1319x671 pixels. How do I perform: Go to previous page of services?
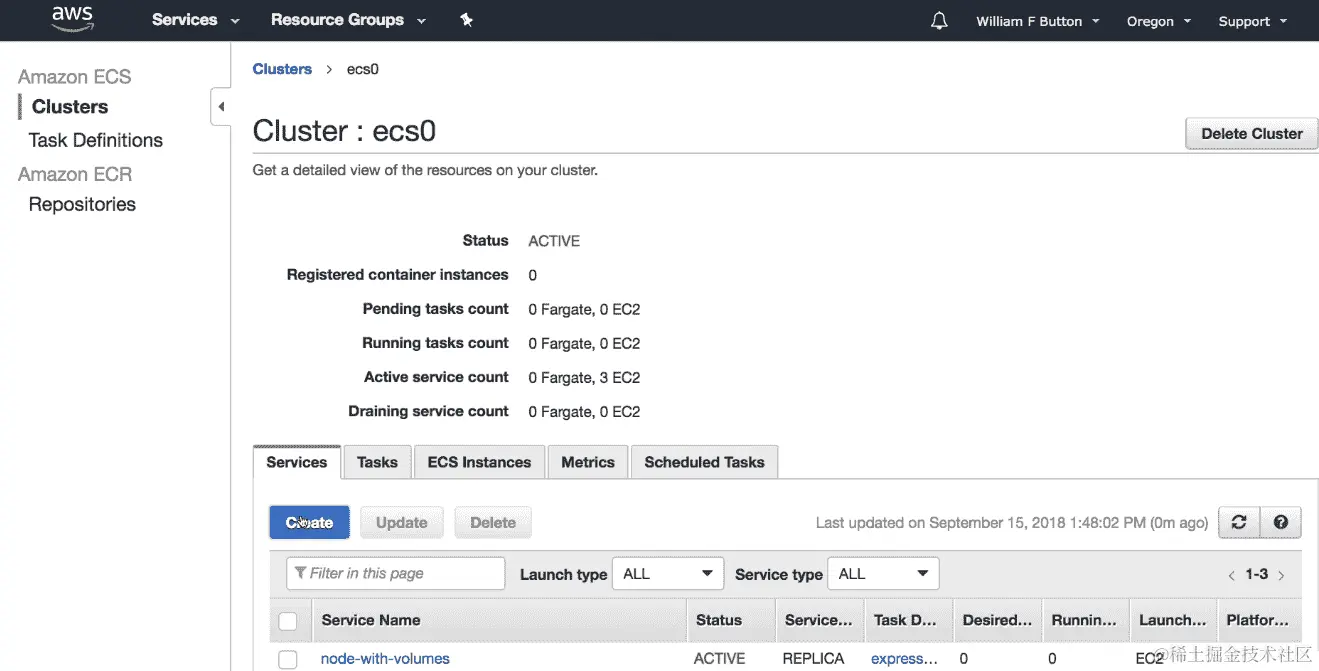[1232, 575]
